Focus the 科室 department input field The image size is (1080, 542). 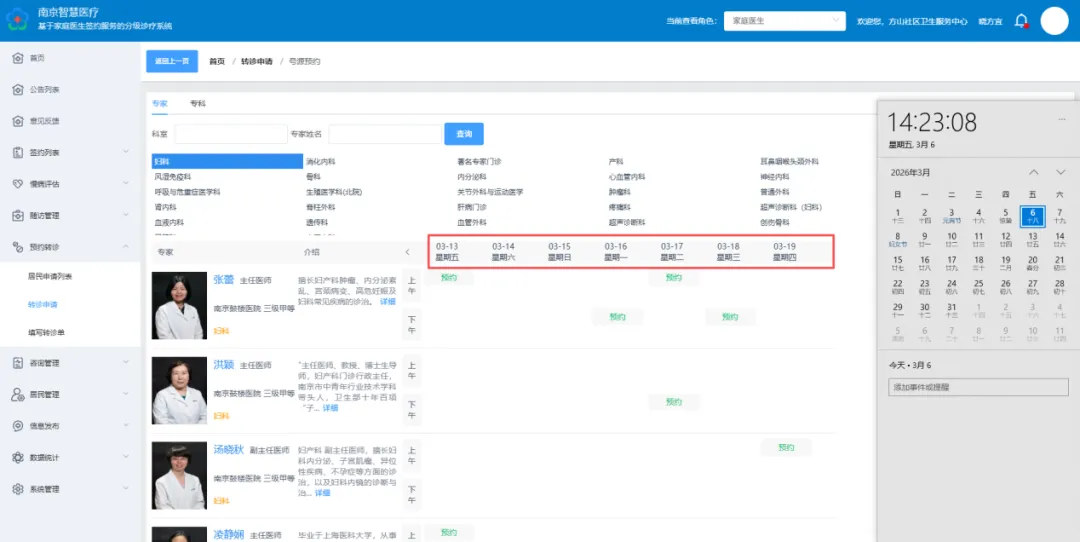(231, 134)
